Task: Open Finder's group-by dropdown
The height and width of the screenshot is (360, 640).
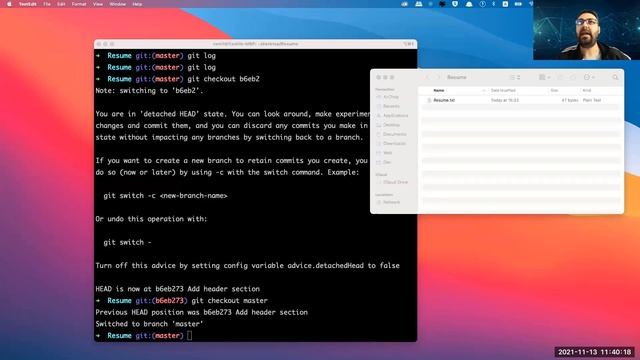Action: click(544, 77)
